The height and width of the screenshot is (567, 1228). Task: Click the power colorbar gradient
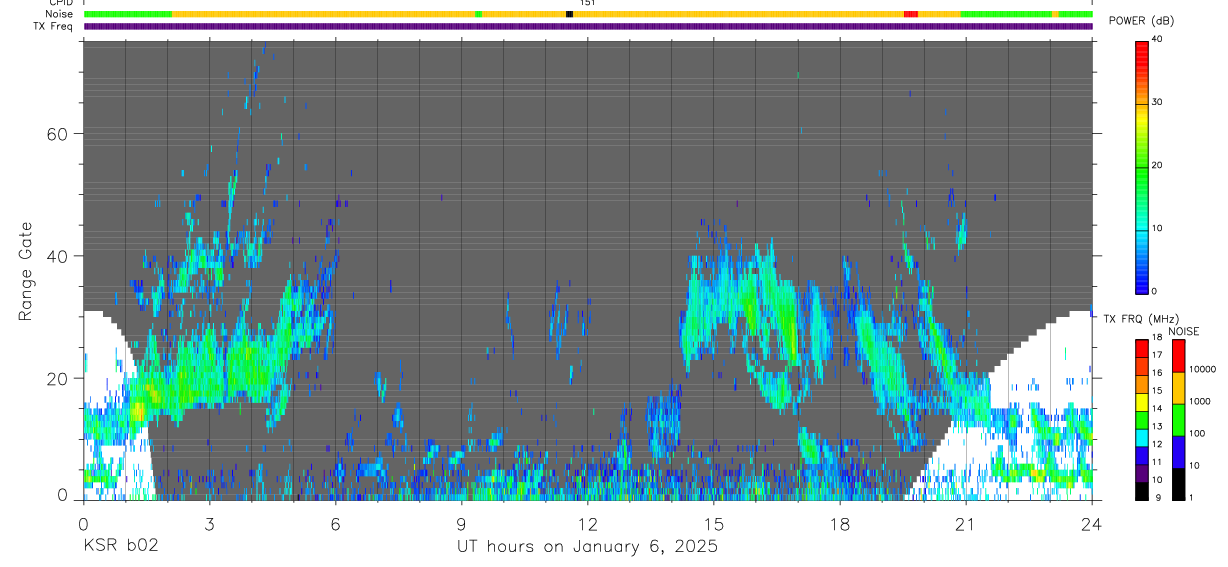click(x=1141, y=166)
